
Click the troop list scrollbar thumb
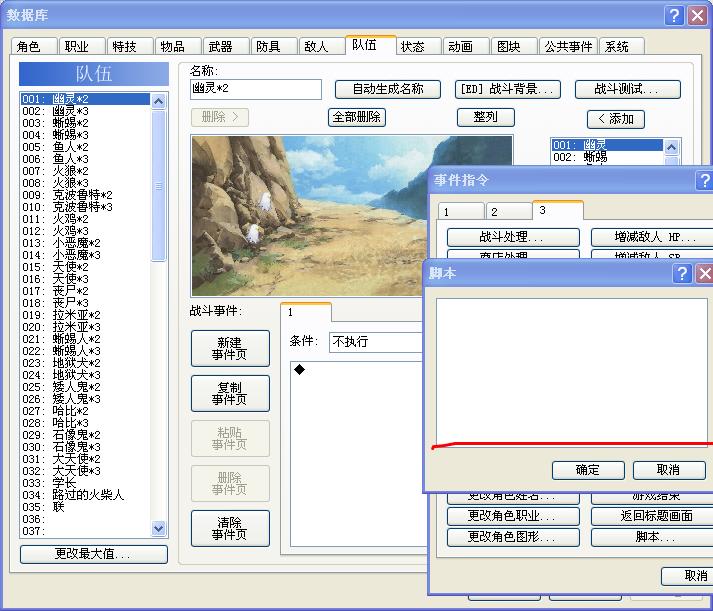click(x=158, y=185)
